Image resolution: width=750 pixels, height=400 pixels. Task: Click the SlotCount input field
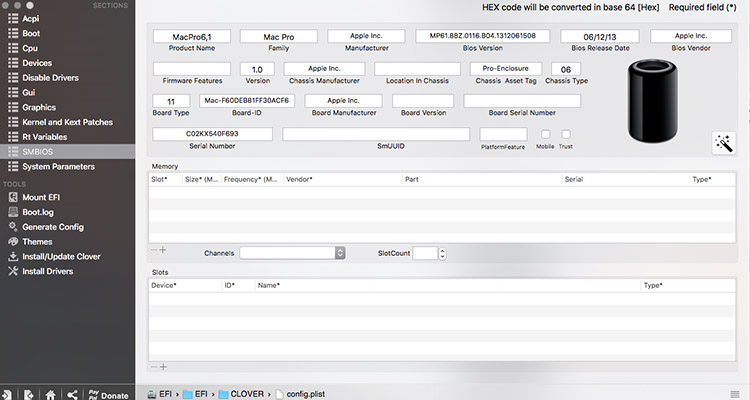pyautogui.click(x=425, y=253)
